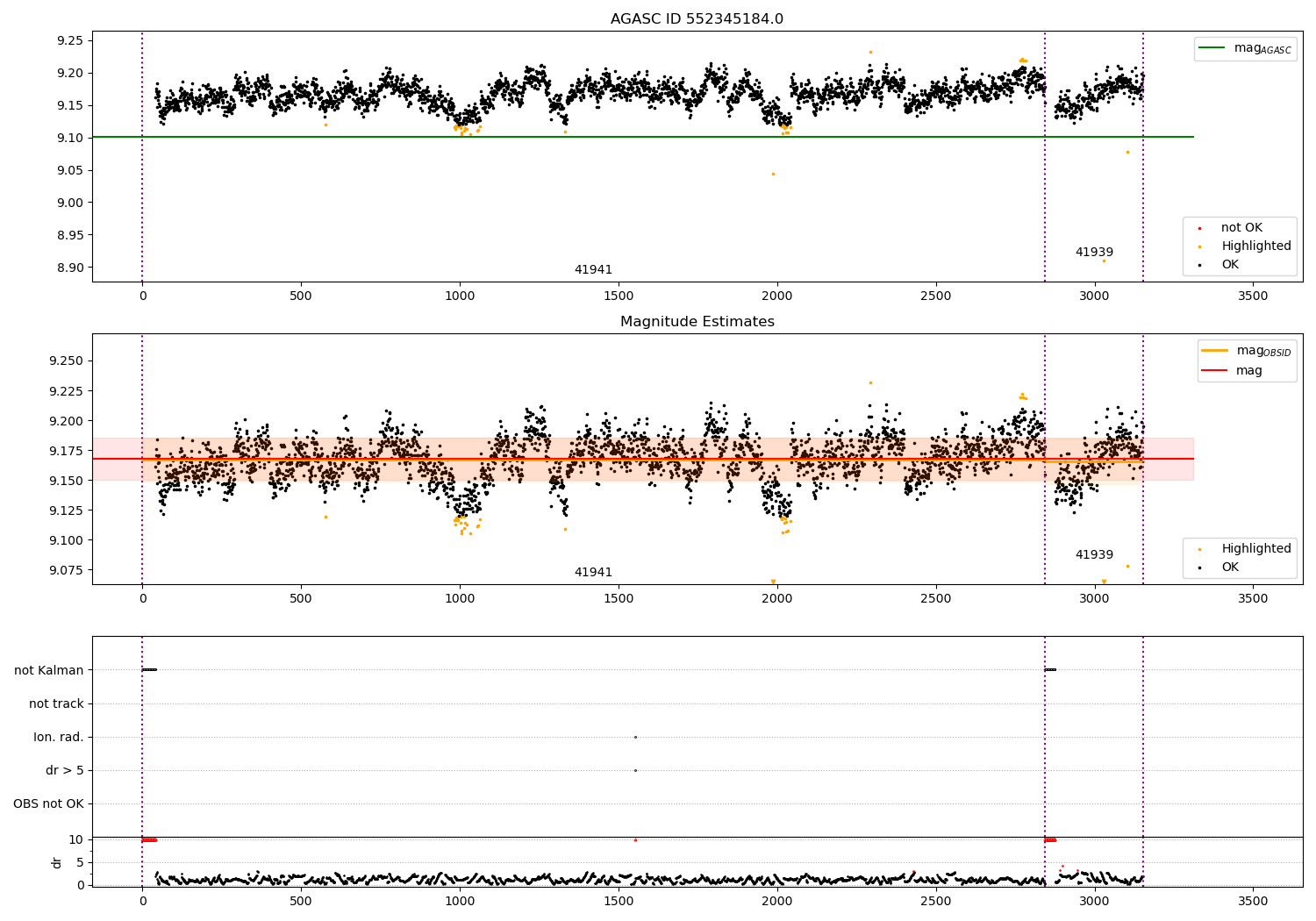Click the 'dr > 5' flag marker near x=1550
Viewport: 1316px width, 921px height.
[x=635, y=771]
